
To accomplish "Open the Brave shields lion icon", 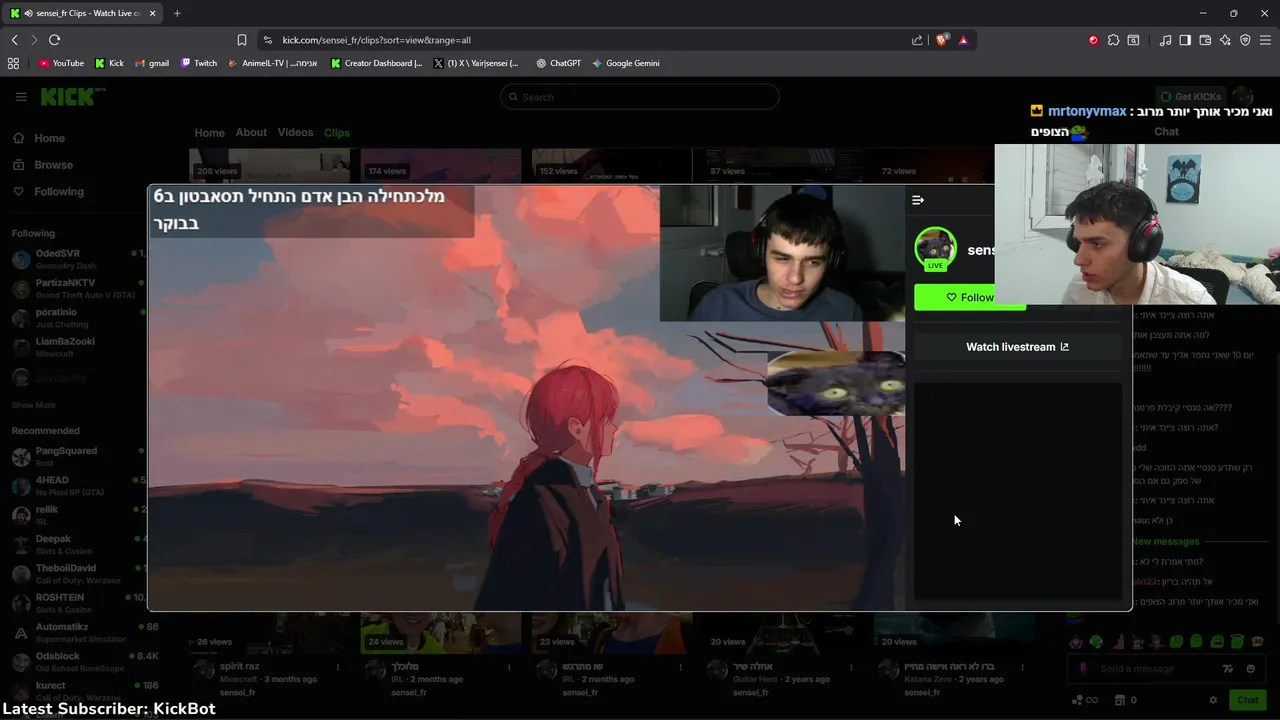I will coord(941,40).
